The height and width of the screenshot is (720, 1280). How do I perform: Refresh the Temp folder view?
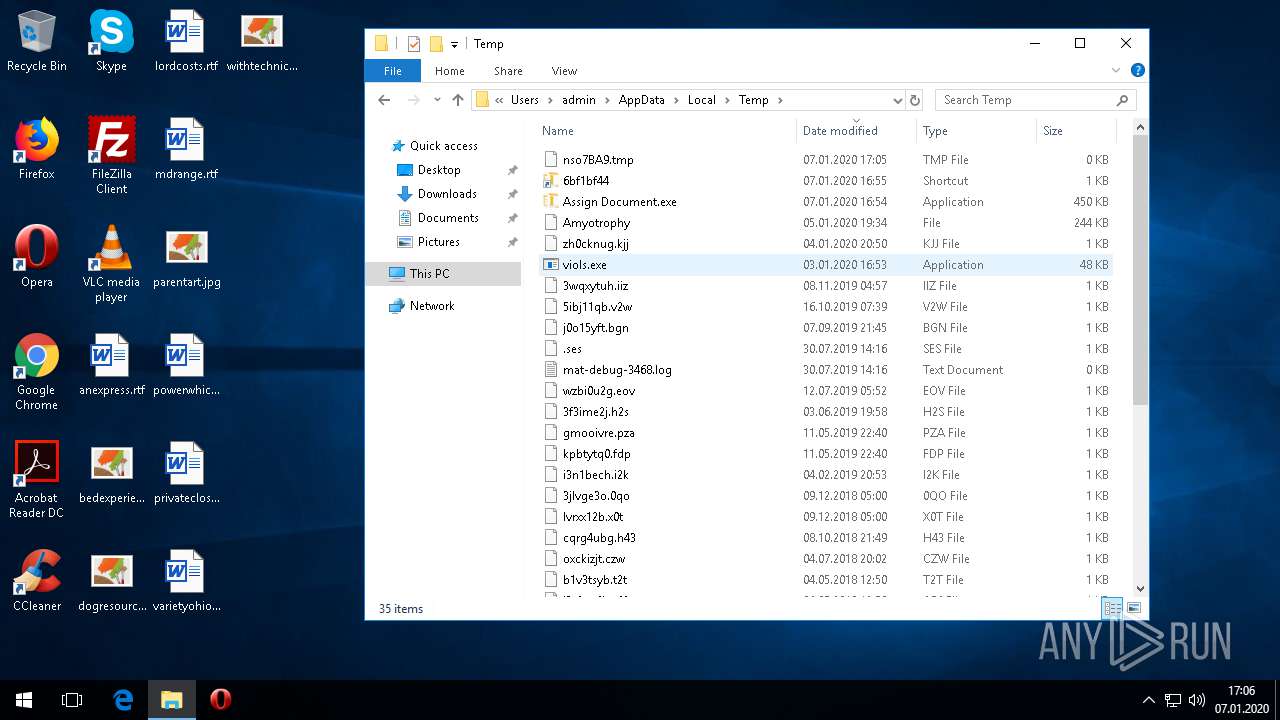coord(914,100)
